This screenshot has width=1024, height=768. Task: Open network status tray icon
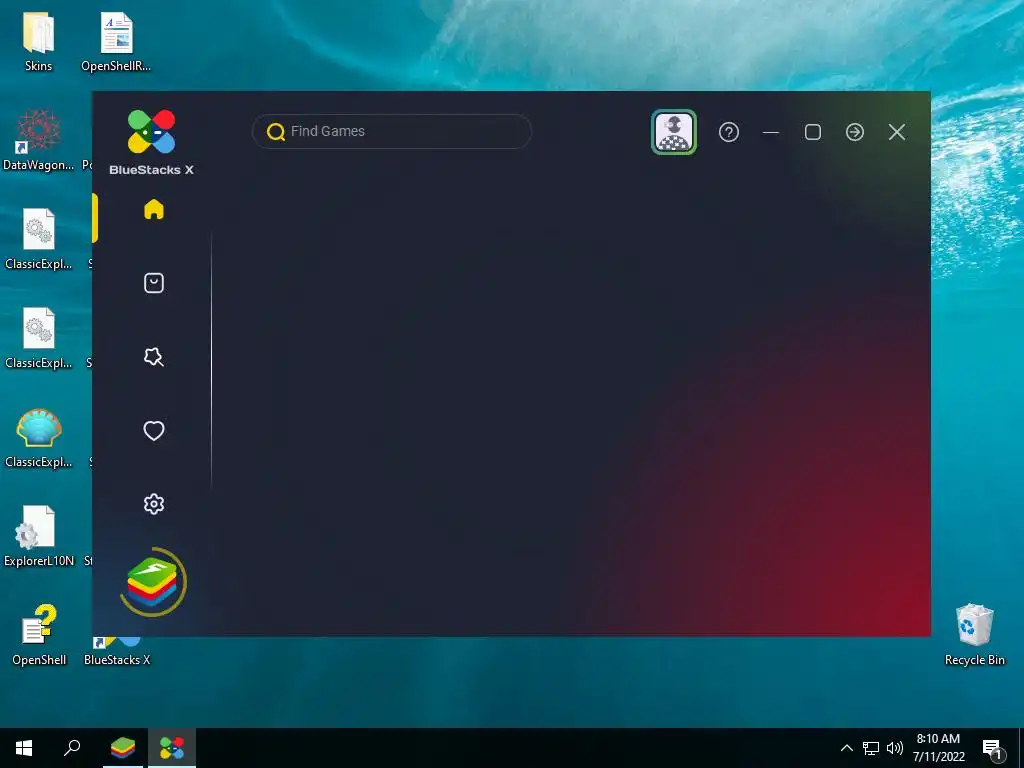tap(871, 748)
